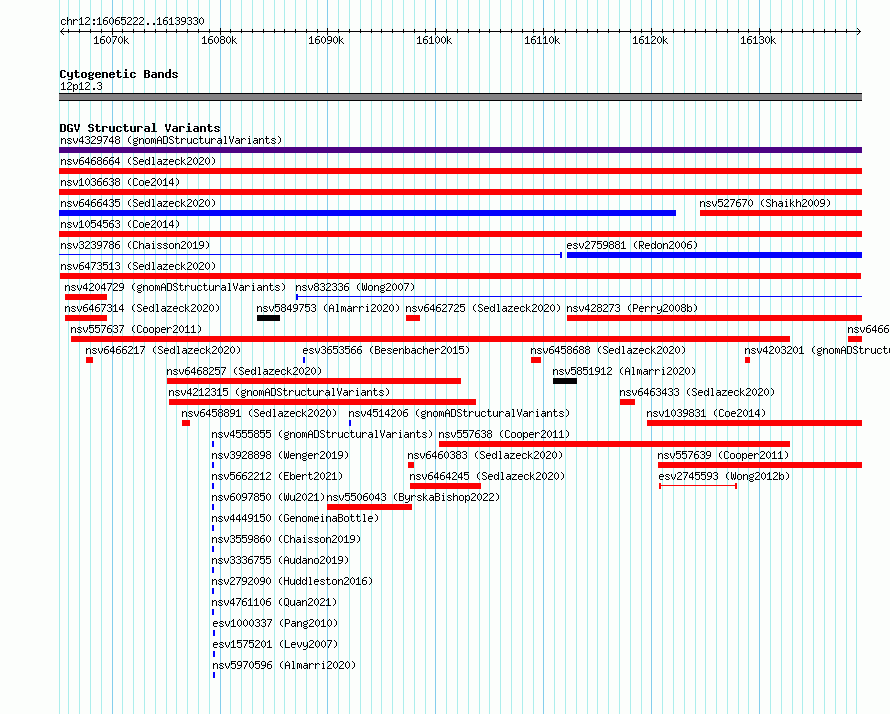Click nsv3559860 (Chaisson2019) label
Screen dimensions: 890x714
click(286, 539)
